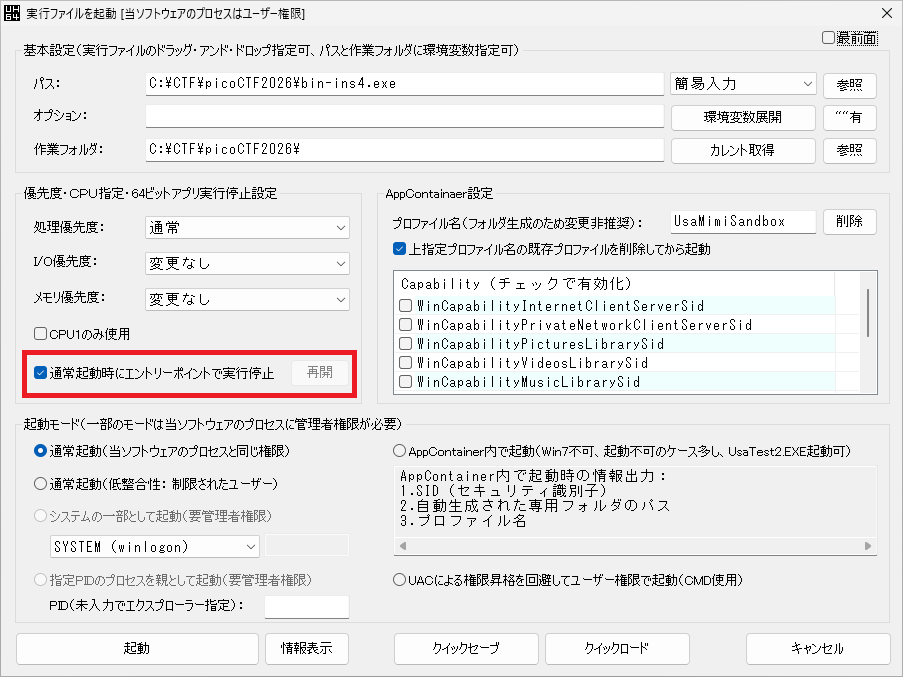This screenshot has height=677, width=903.
Task: Enable the CPU1のみ使用 checkbox
Action: (x=41, y=334)
